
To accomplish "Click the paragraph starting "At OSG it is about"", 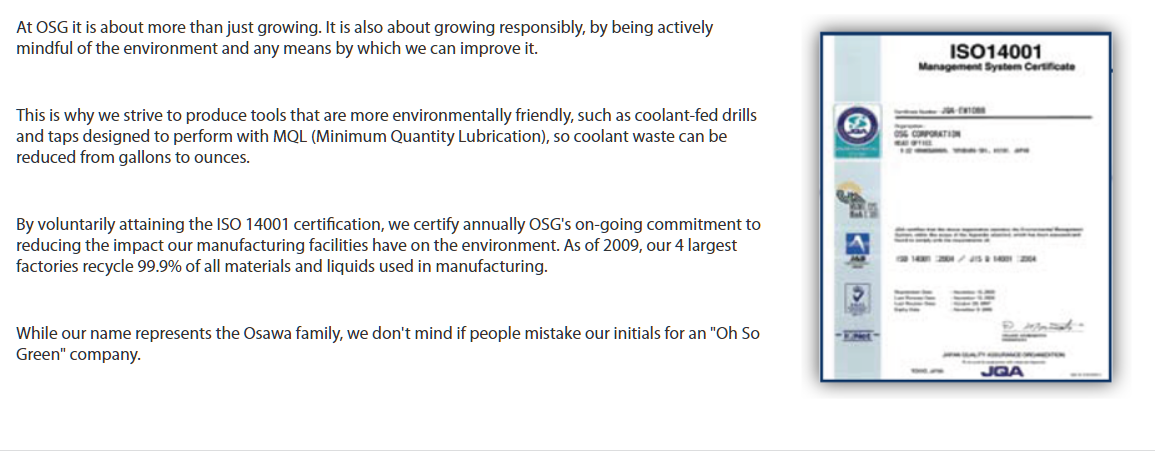I will point(365,38).
